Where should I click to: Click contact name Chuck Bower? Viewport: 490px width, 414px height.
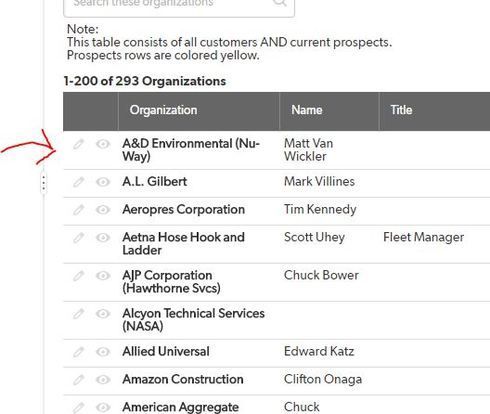click(x=321, y=275)
